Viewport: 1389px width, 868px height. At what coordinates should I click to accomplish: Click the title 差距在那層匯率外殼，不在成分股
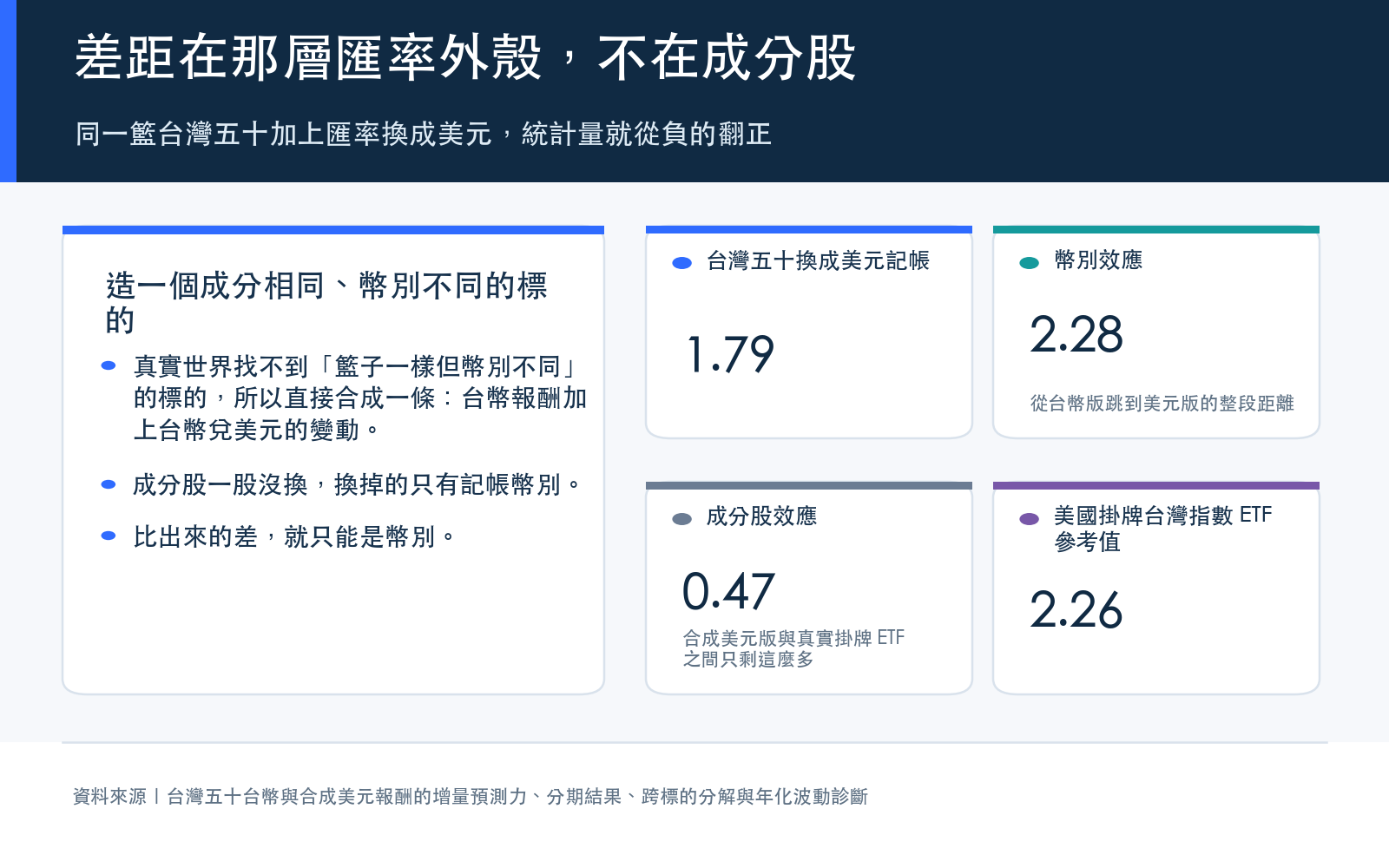465,58
